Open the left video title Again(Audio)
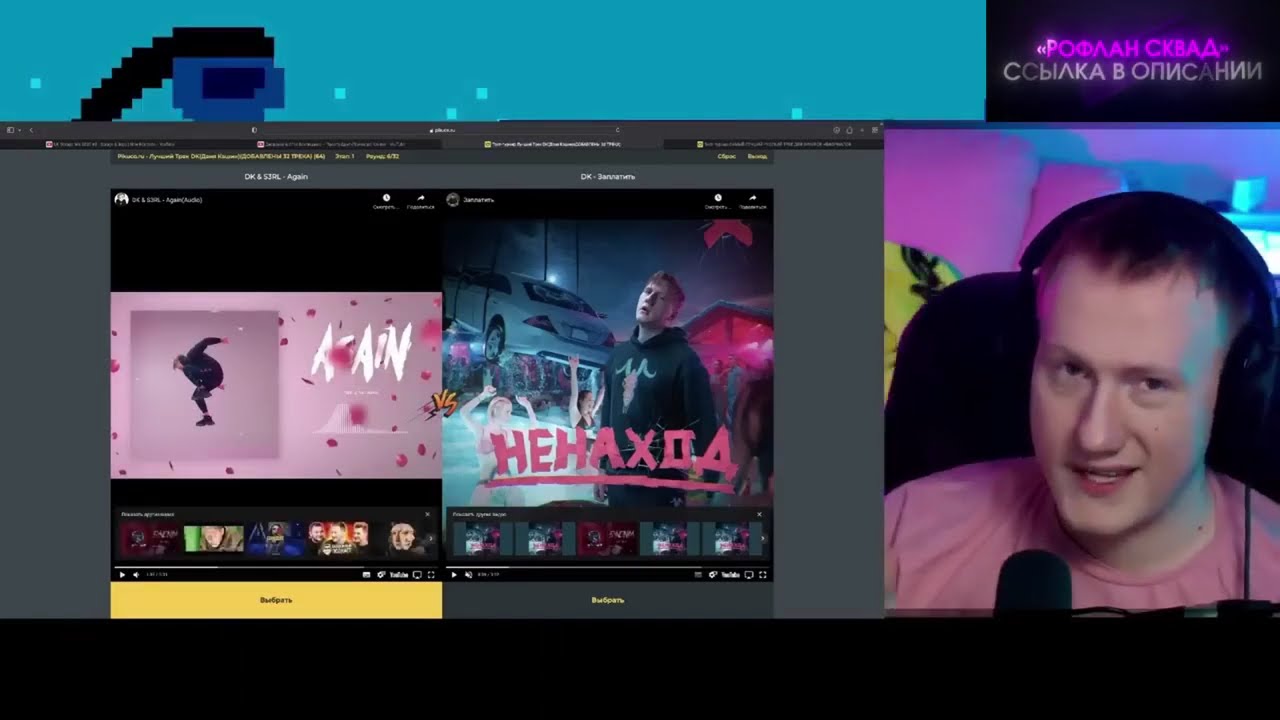 click(167, 200)
